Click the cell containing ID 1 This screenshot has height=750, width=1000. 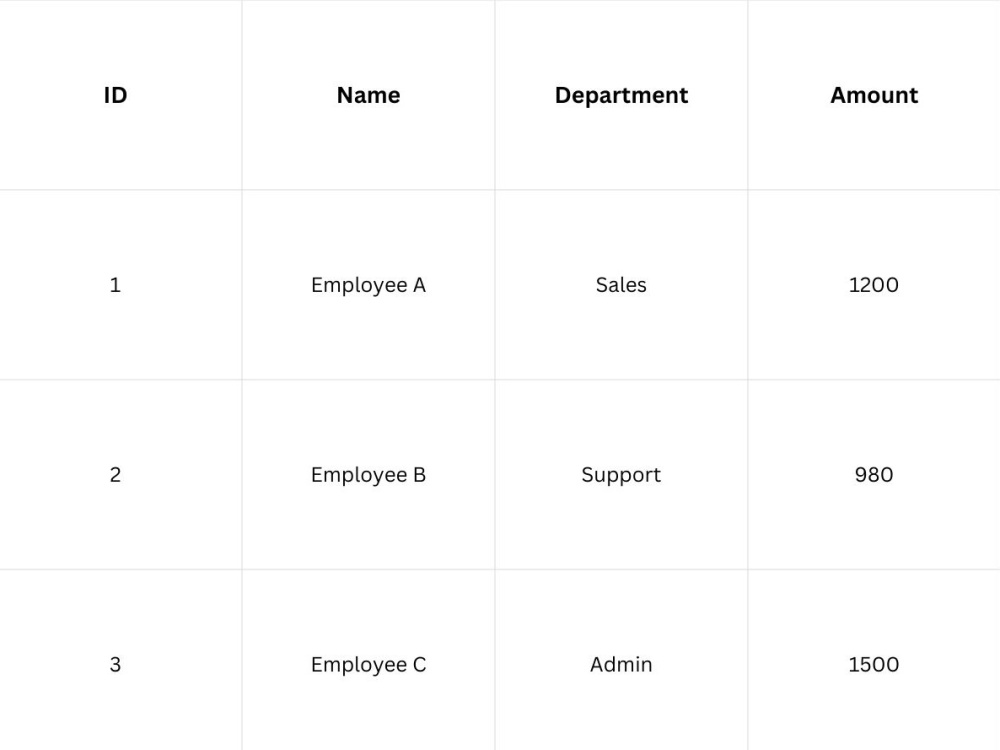pyautogui.click(x=121, y=284)
